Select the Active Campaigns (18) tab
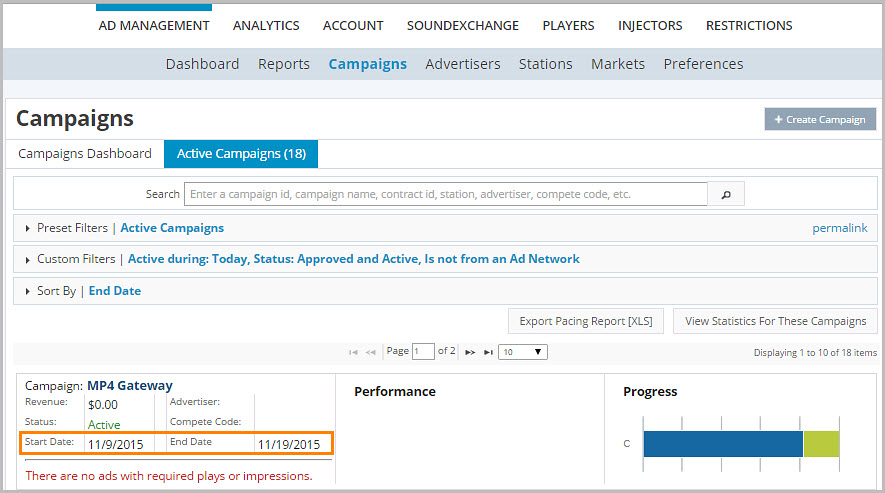 [241, 154]
